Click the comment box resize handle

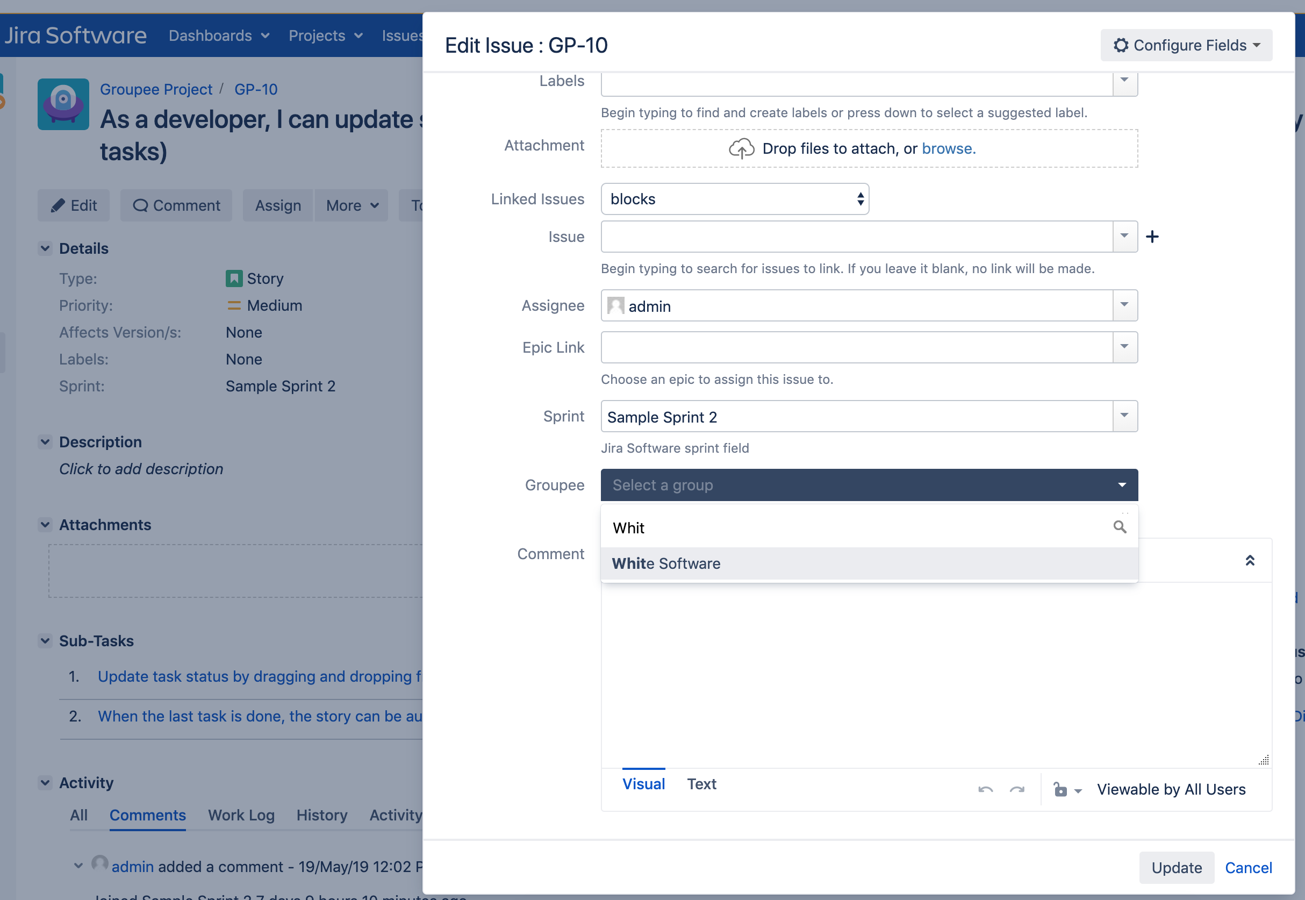click(x=1264, y=760)
